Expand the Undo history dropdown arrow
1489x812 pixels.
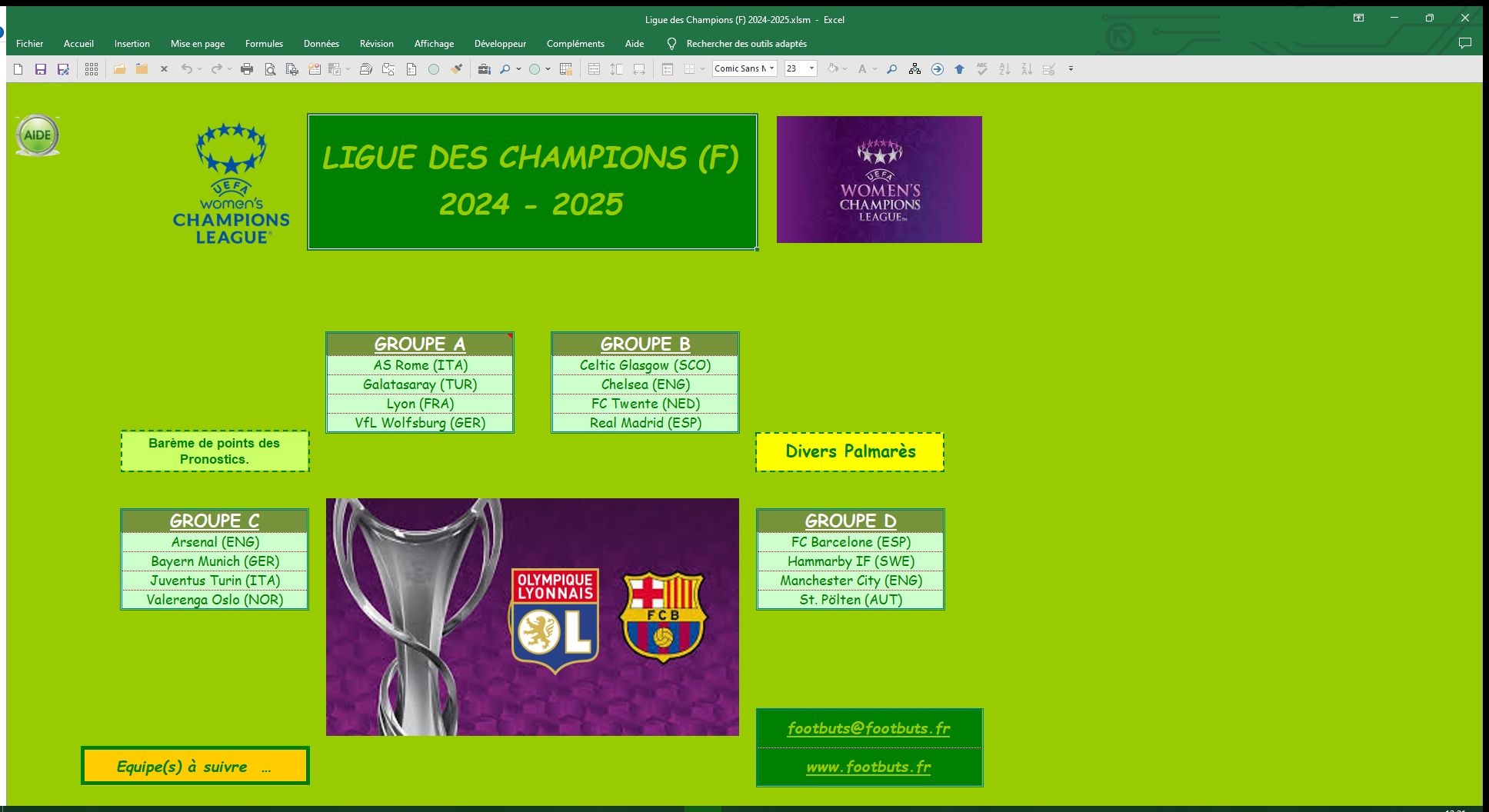tap(199, 69)
